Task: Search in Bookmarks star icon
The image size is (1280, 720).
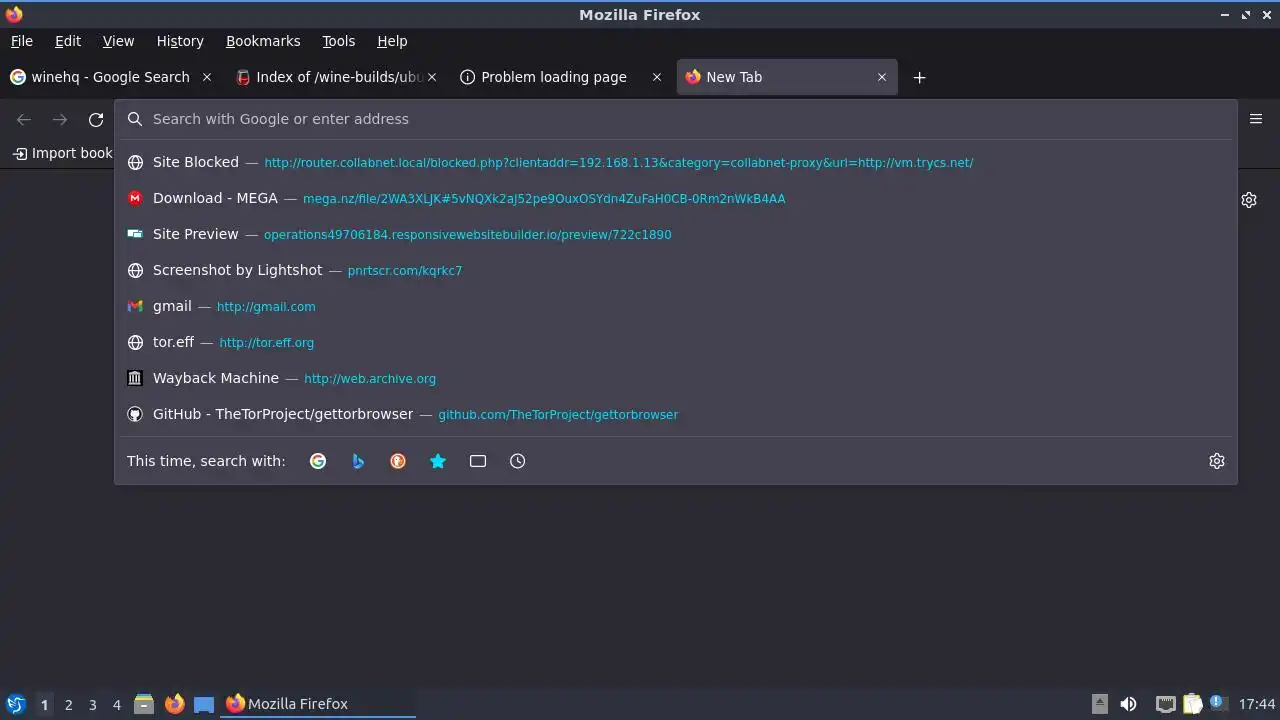Action: click(x=438, y=461)
